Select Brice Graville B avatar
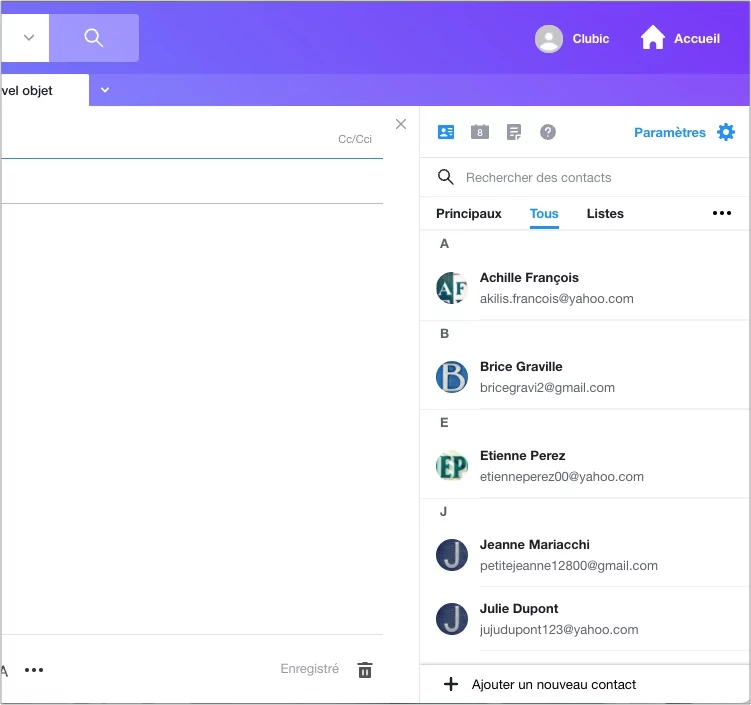Viewport: 751px width, 705px height. click(x=452, y=377)
